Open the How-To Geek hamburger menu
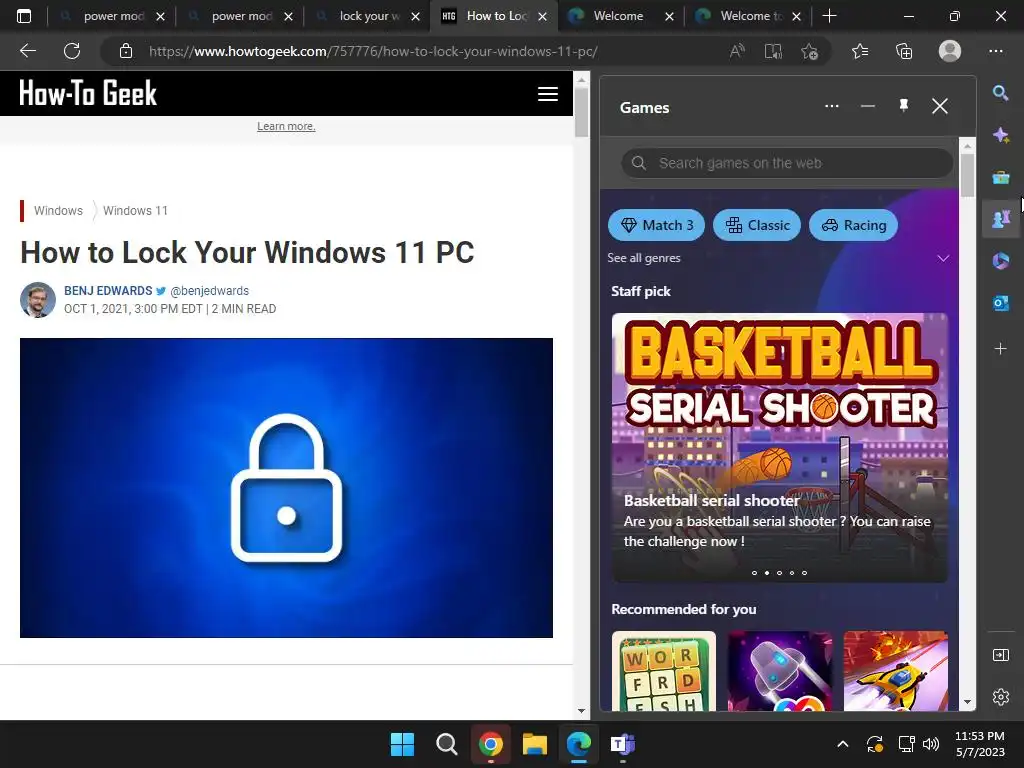 pyautogui.click(x=547, y=94)
